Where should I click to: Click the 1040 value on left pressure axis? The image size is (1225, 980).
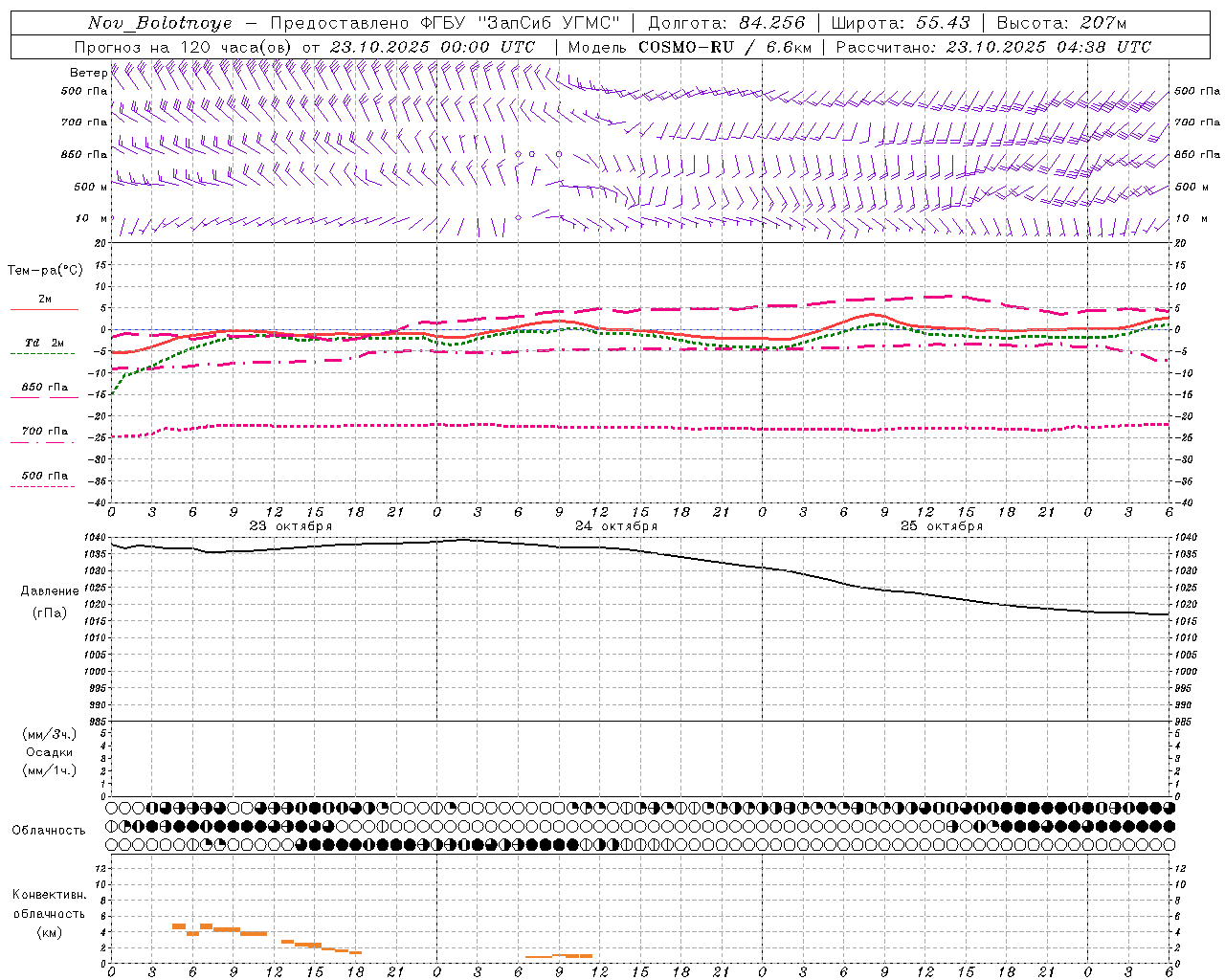coord(95,538)
